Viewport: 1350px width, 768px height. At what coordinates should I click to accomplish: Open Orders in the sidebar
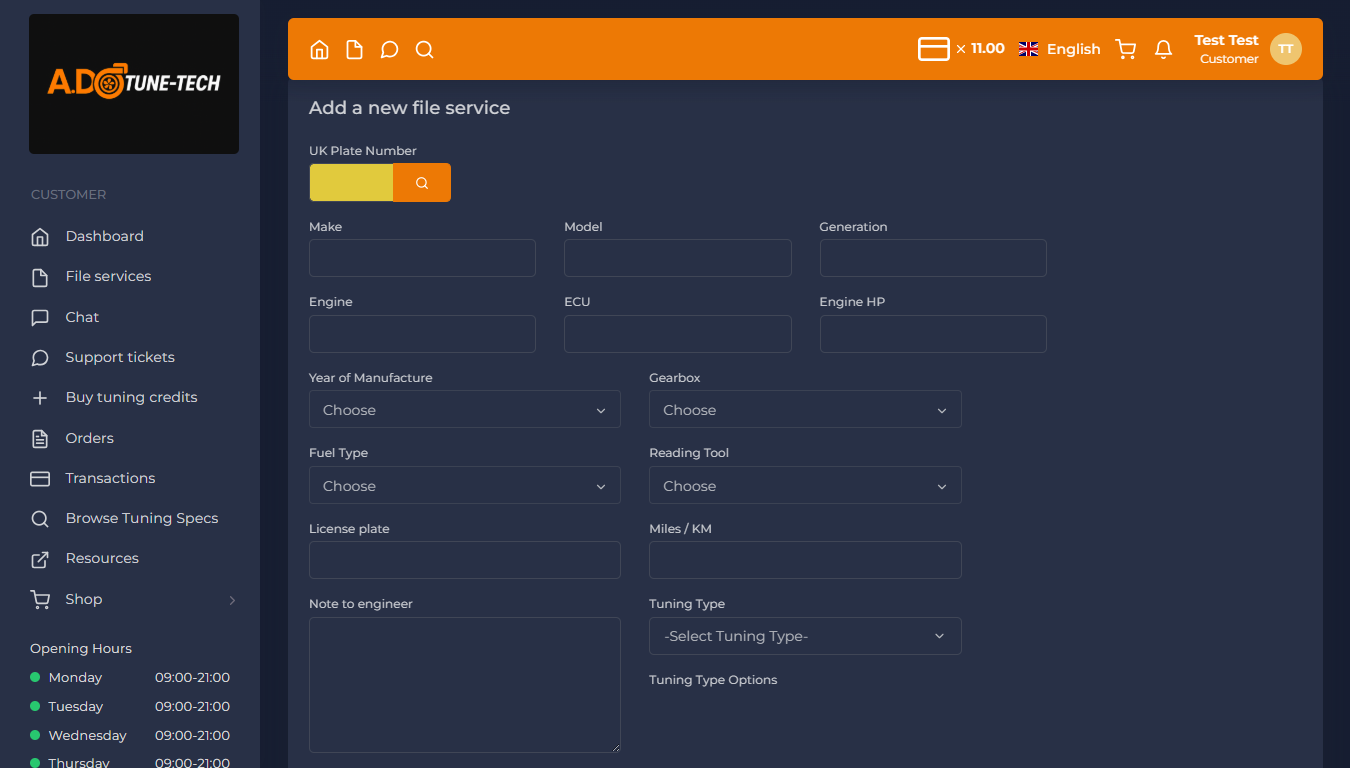tap(89, 438)
